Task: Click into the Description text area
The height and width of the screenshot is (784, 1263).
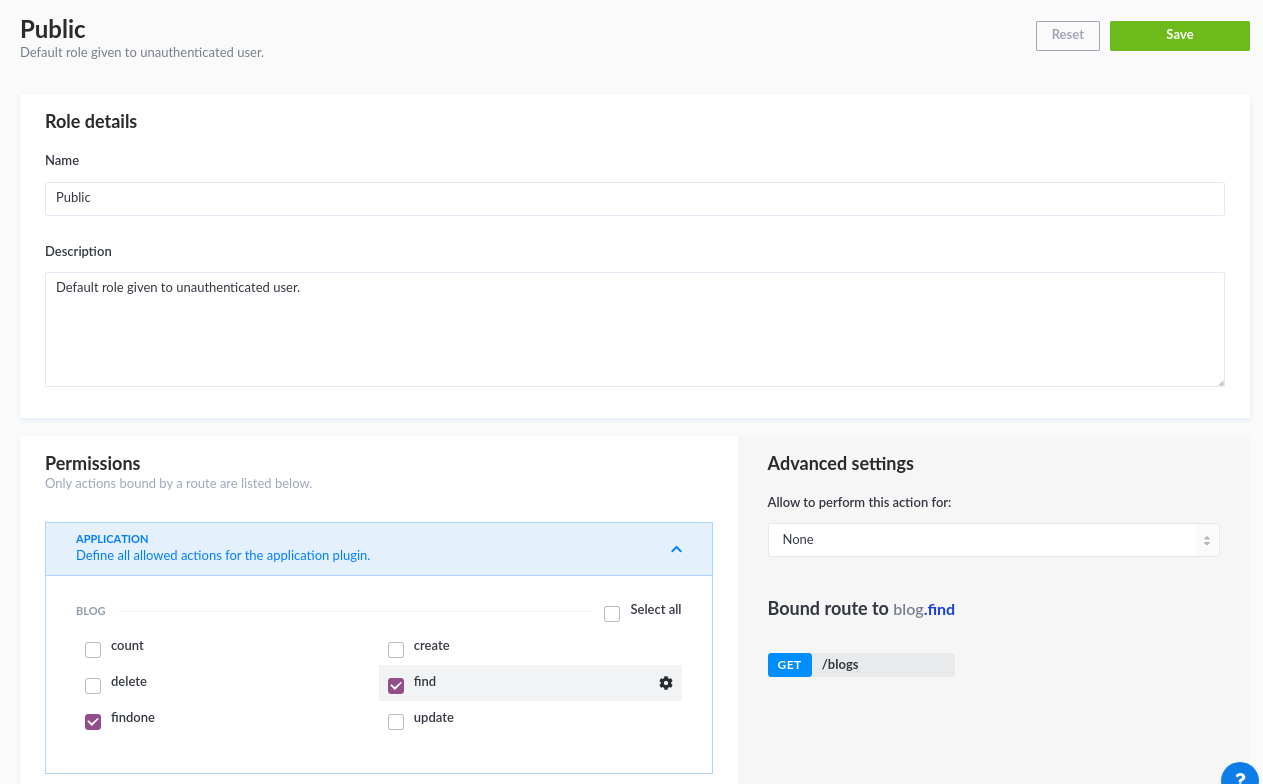Action: click(634, 329)
